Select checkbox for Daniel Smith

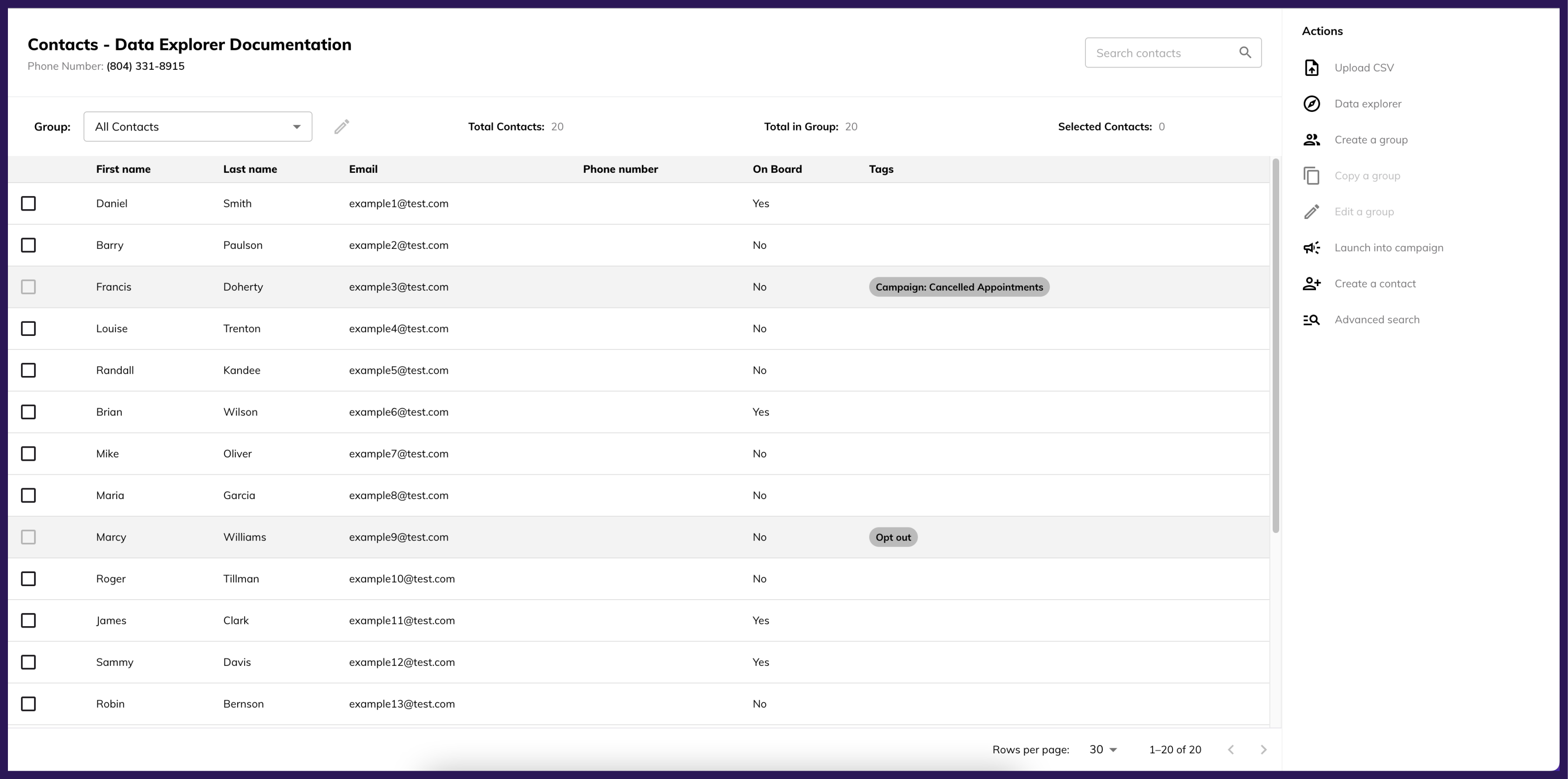[x=28, y=203]
